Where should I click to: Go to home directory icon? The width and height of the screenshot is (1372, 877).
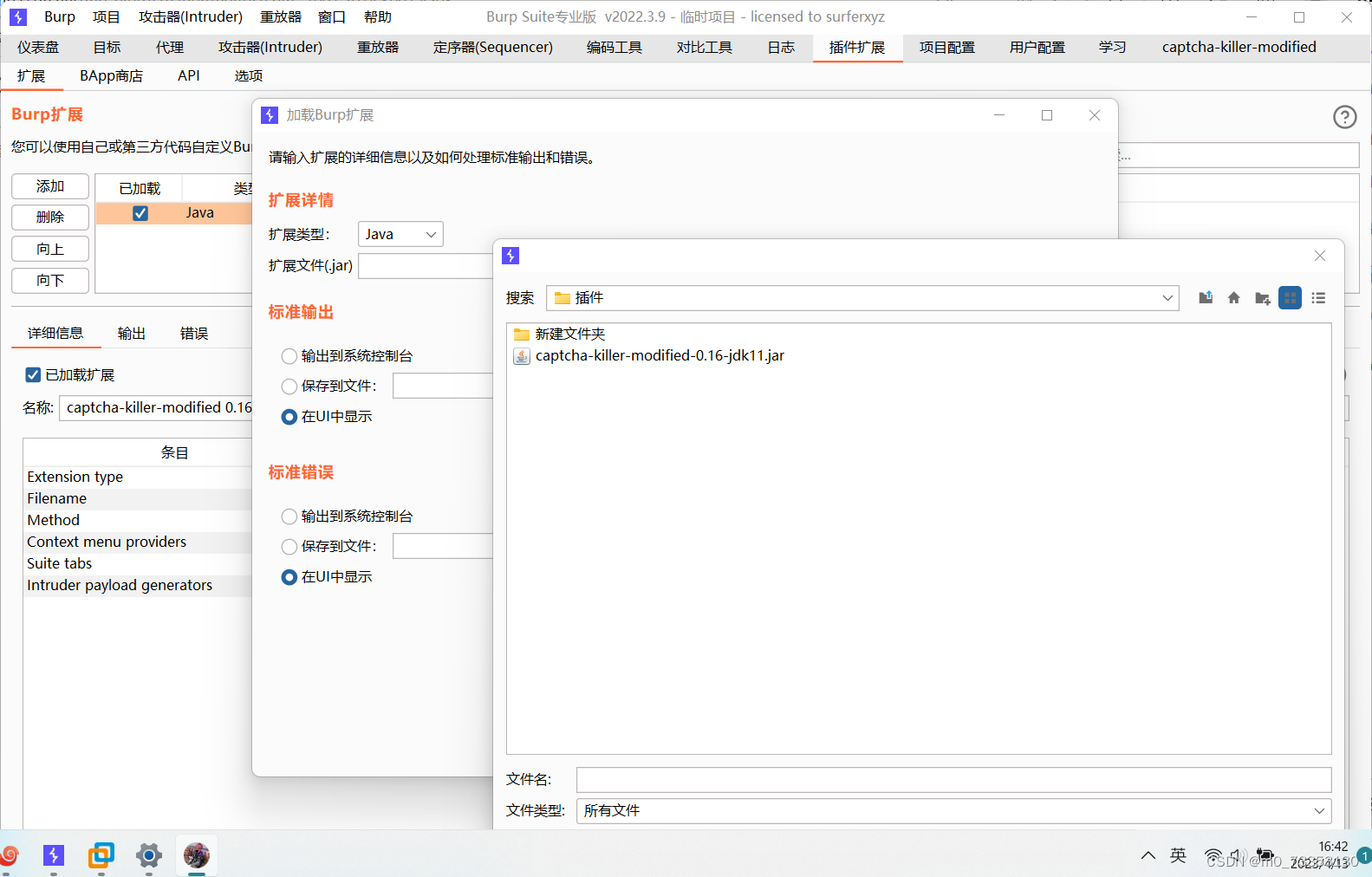coord(1234,298)
